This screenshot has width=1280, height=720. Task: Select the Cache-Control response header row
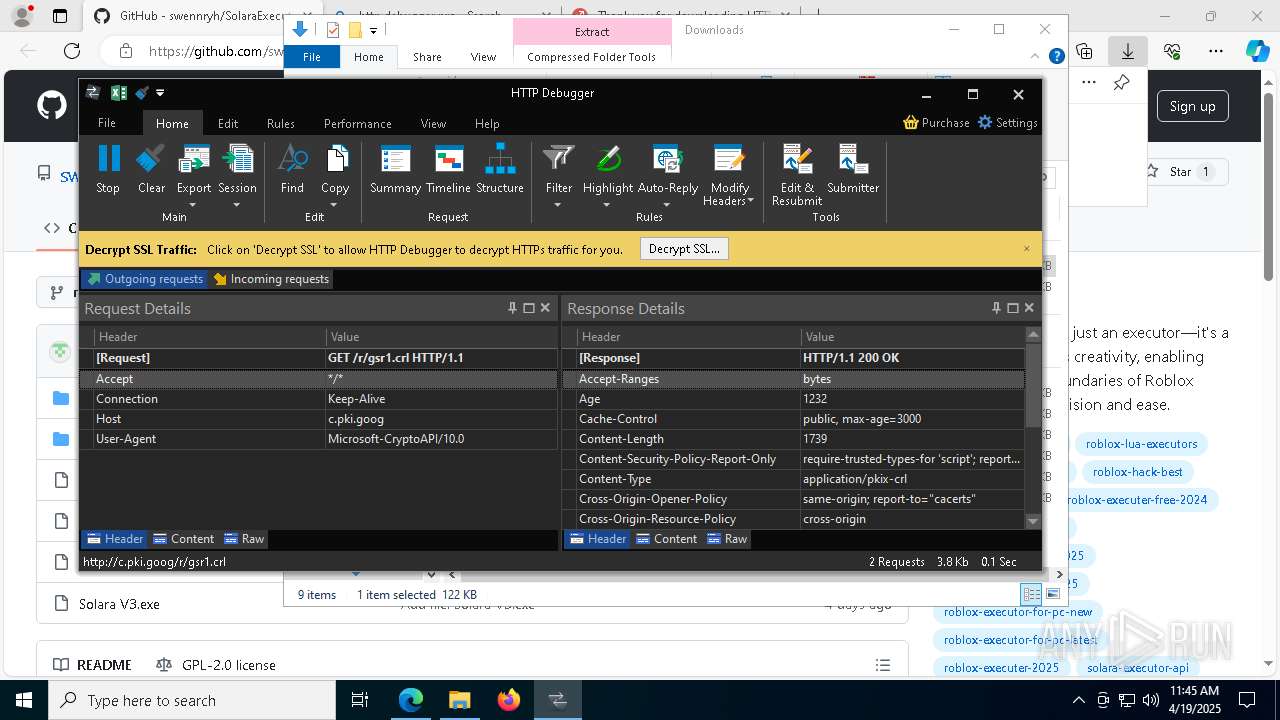pyautogui.click(x=794, y=419)
